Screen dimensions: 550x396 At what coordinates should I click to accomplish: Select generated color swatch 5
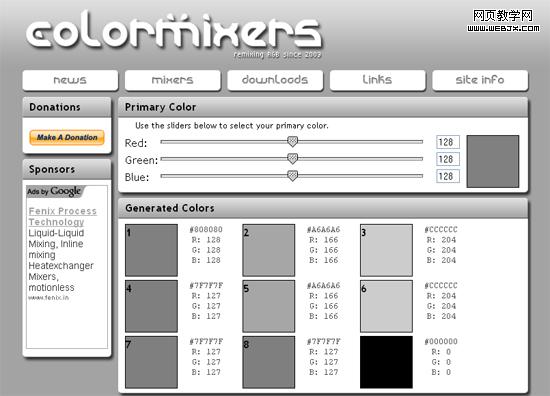[x=269, y=306]
